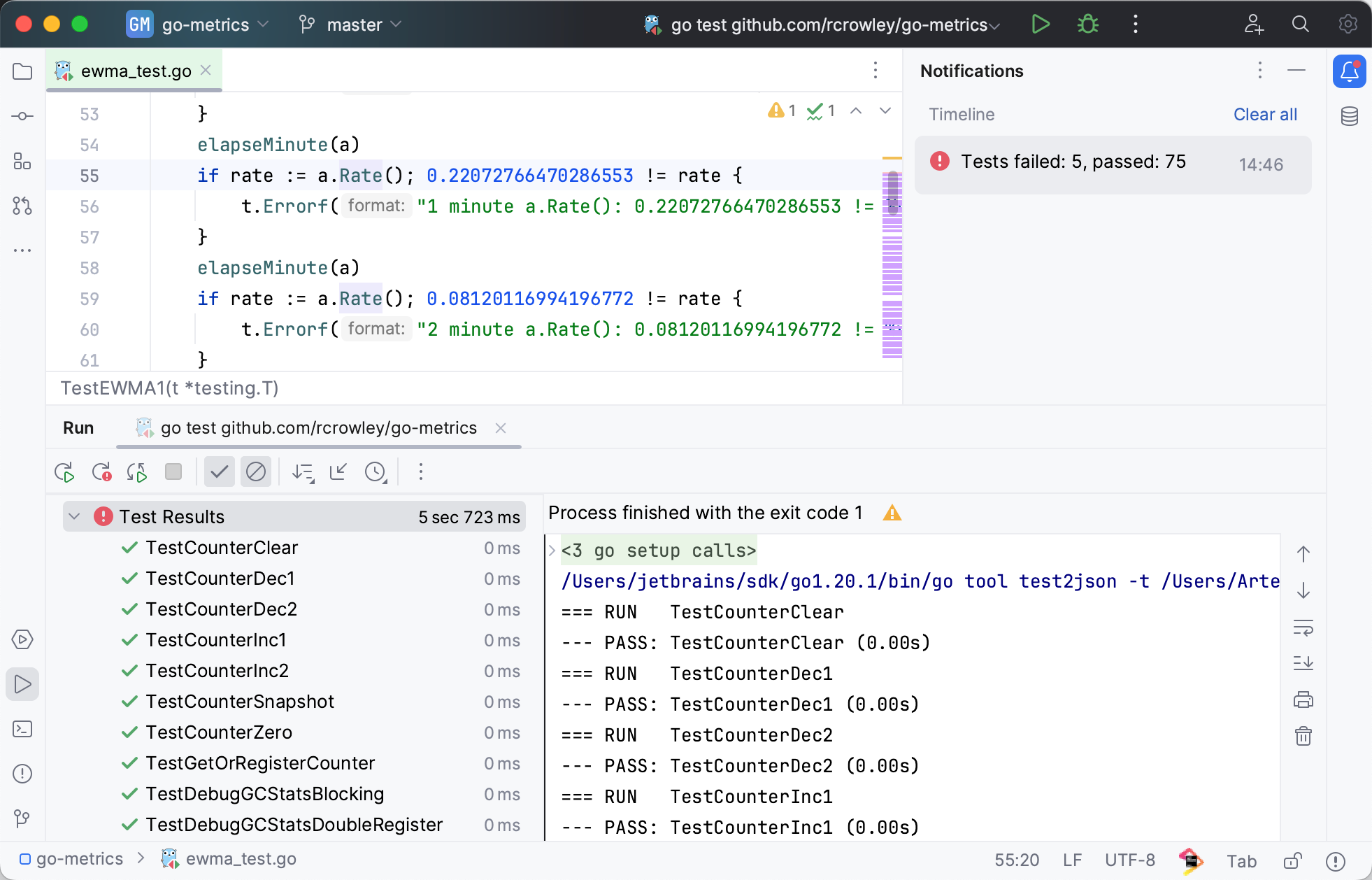Viewport: 1372px width, 880px height.
Task: Rerun all tests in the Run toolbar
Action: [64, 471]
